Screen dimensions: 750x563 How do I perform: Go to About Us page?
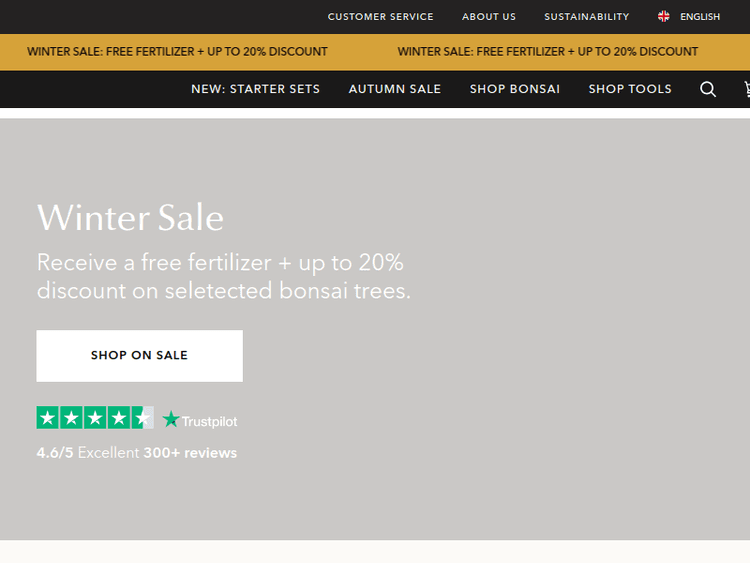[489, 17]
